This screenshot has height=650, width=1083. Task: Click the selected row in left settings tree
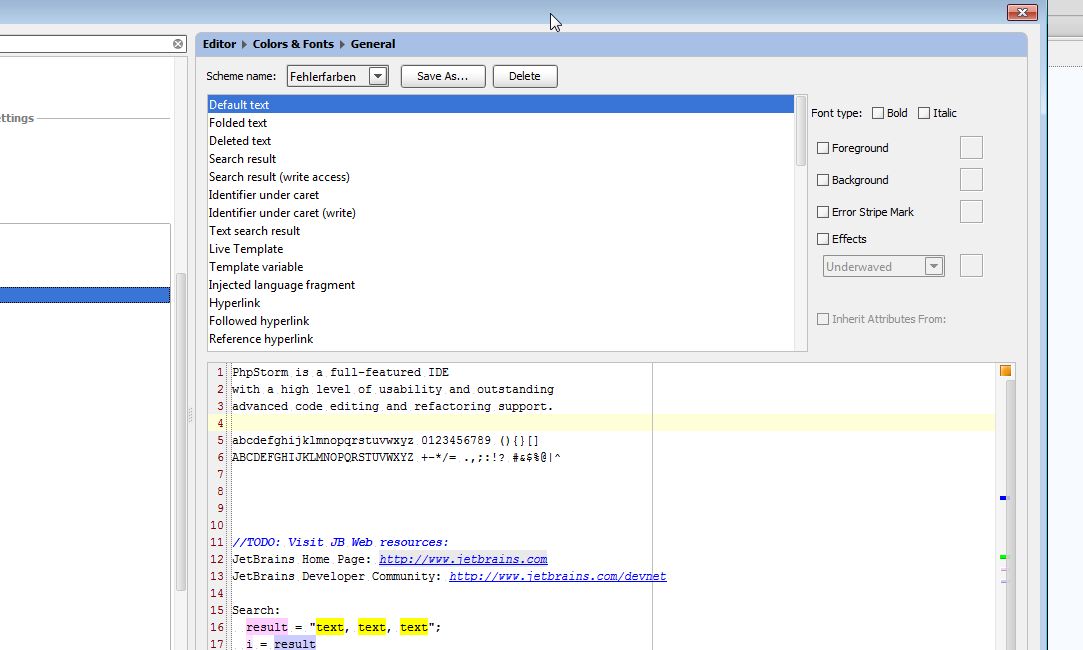click(x=85, y=295)
